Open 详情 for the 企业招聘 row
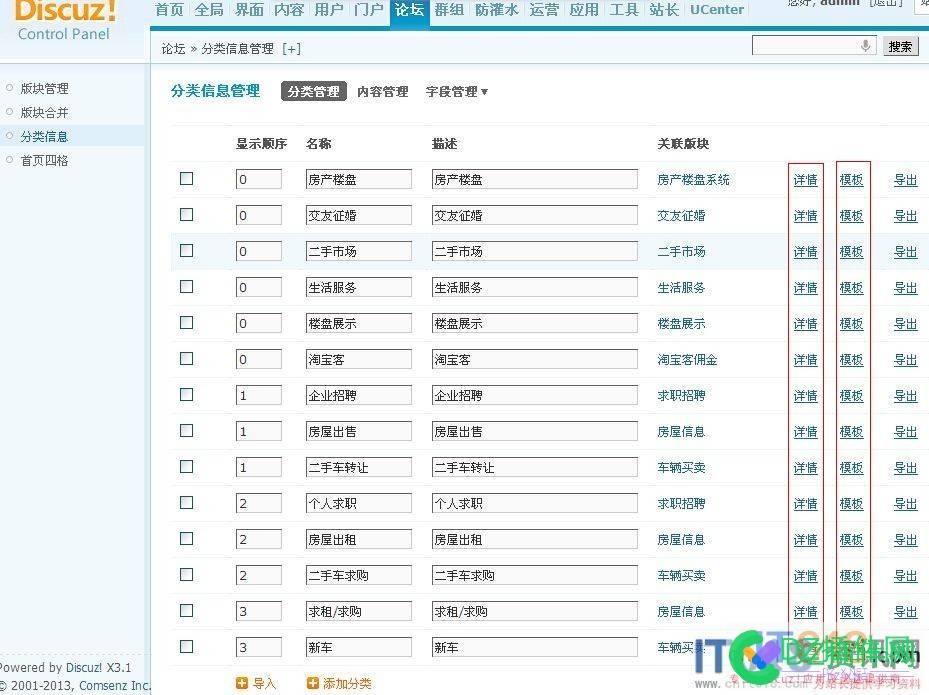This screenshot has height=695, width=929. pyautogui.click(x=805, y=396)
